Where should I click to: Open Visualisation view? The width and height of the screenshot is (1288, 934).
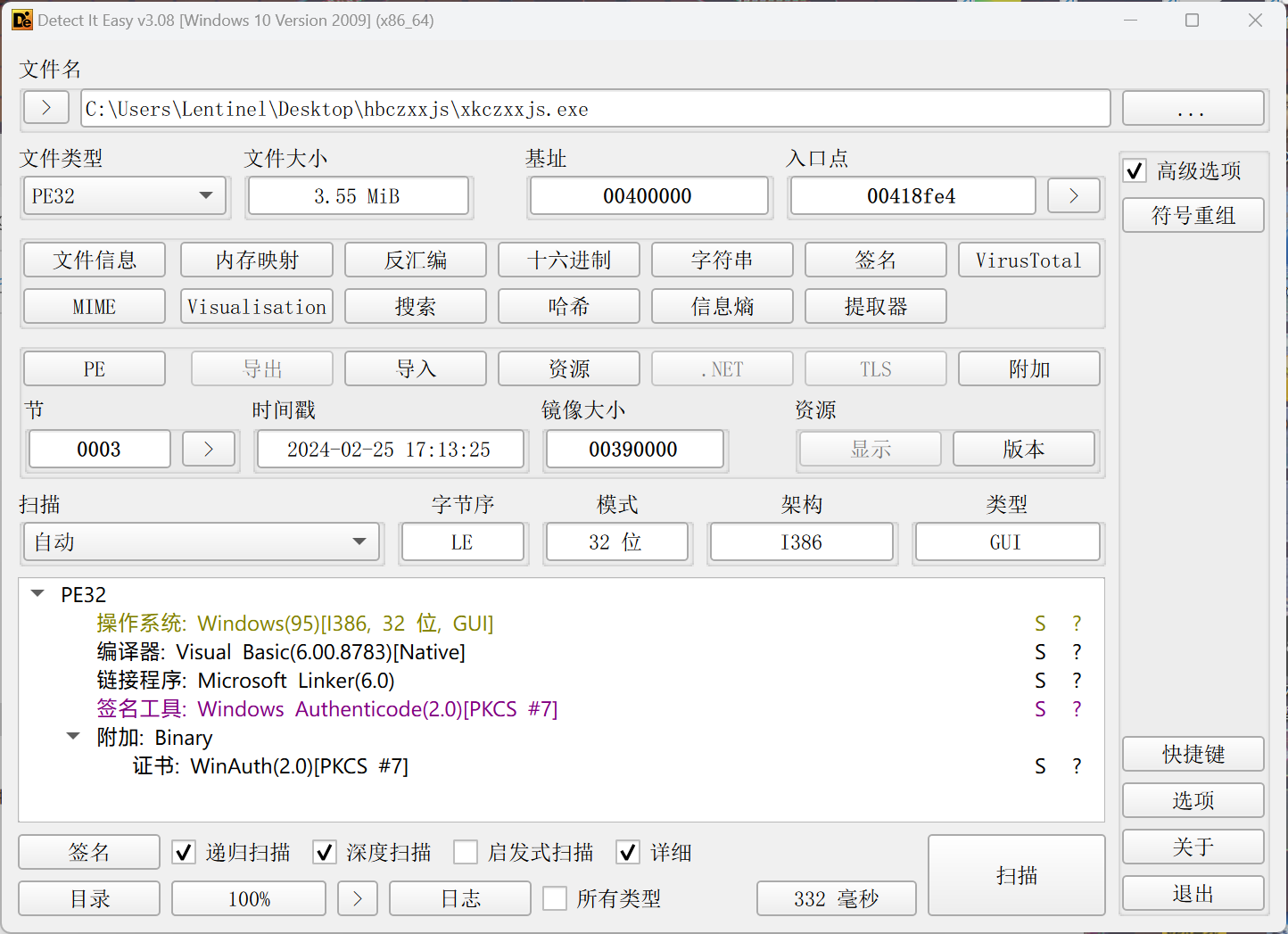[257, 306]
